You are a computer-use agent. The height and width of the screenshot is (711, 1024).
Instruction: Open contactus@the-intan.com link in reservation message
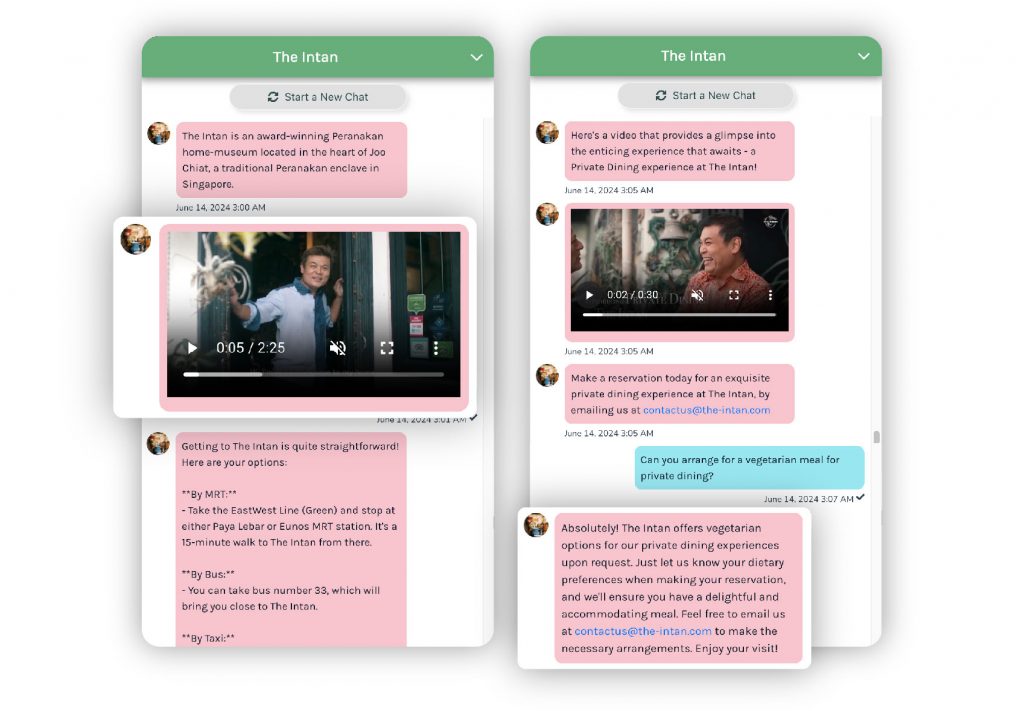707,410
